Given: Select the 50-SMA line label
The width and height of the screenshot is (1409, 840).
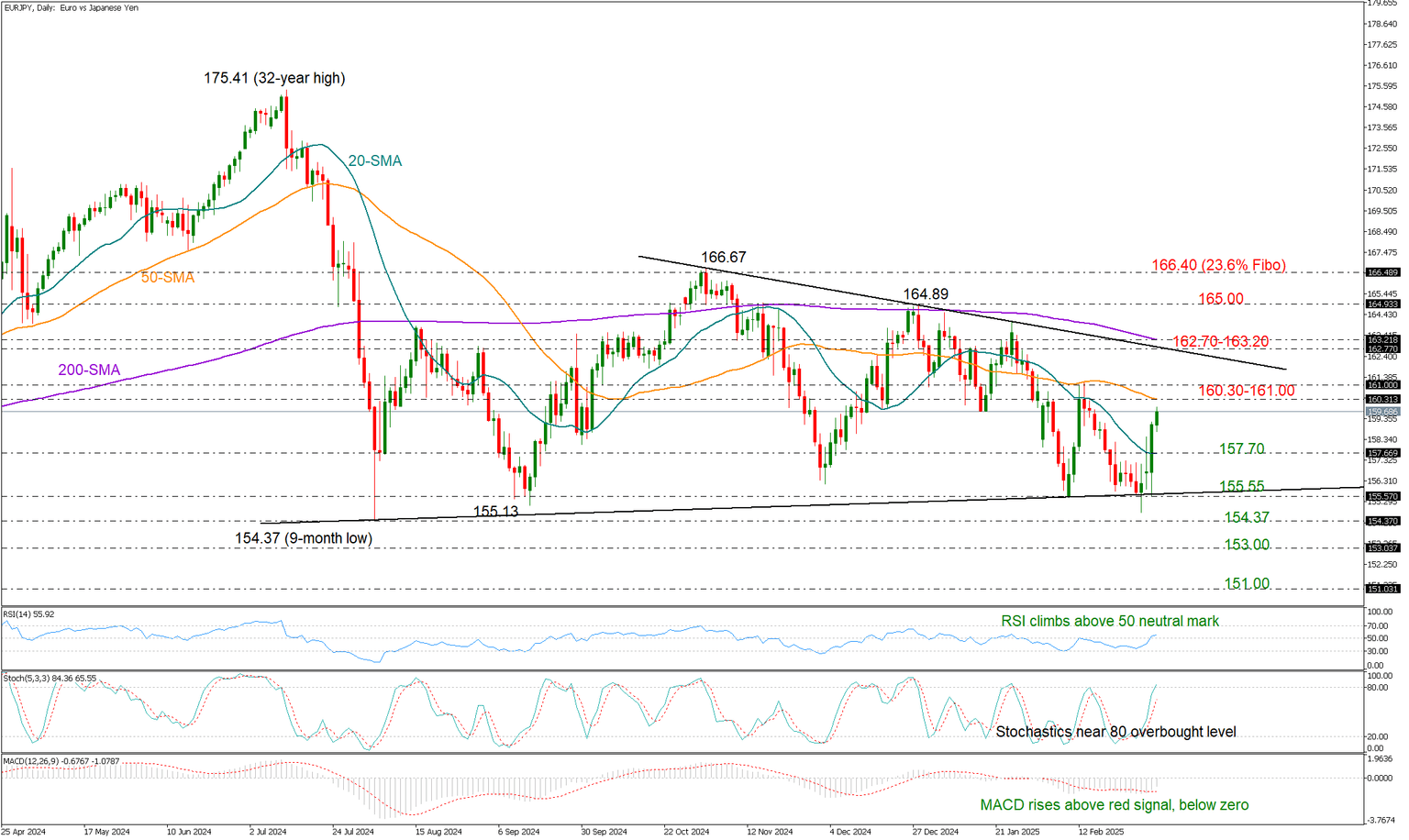Looking at the screenshot, I should pyautogui.click(x=167, y=278).
